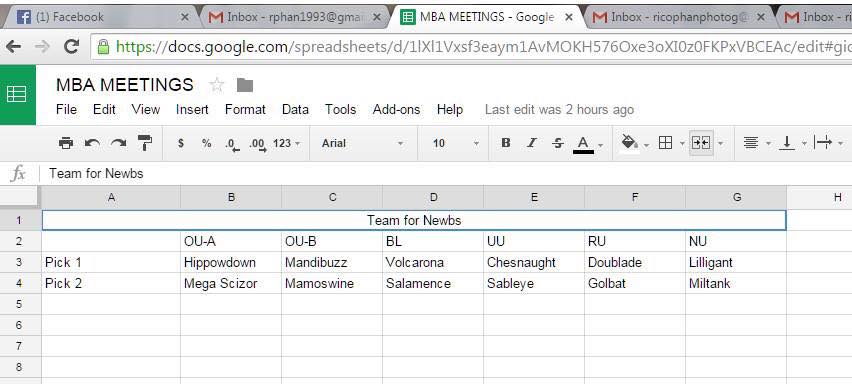Open the Add-ons menu
This screenshot has width=852, height=384.
click(396, 110)
